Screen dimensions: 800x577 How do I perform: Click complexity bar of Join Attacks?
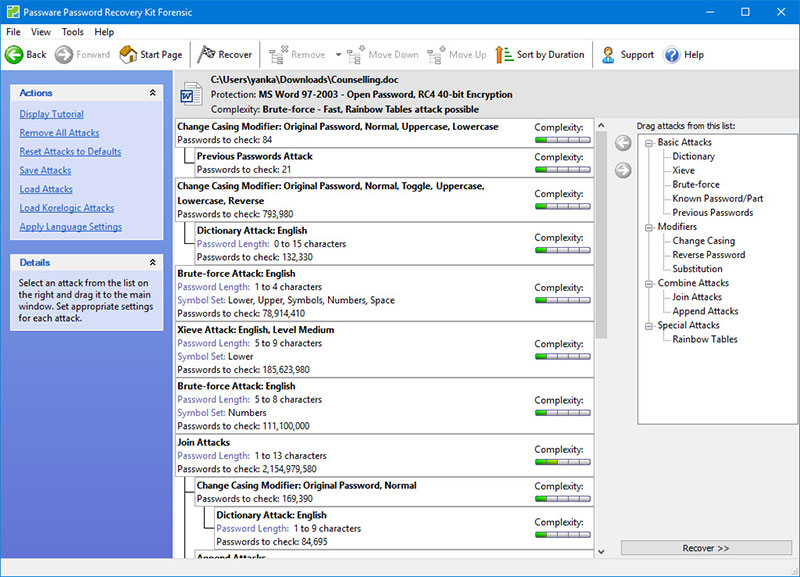(563, 462)
